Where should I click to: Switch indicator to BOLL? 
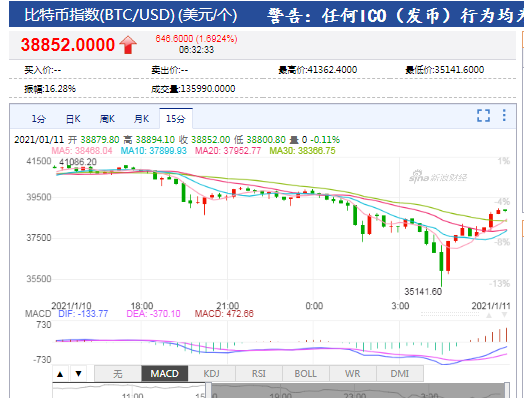[x=306, y=374]
